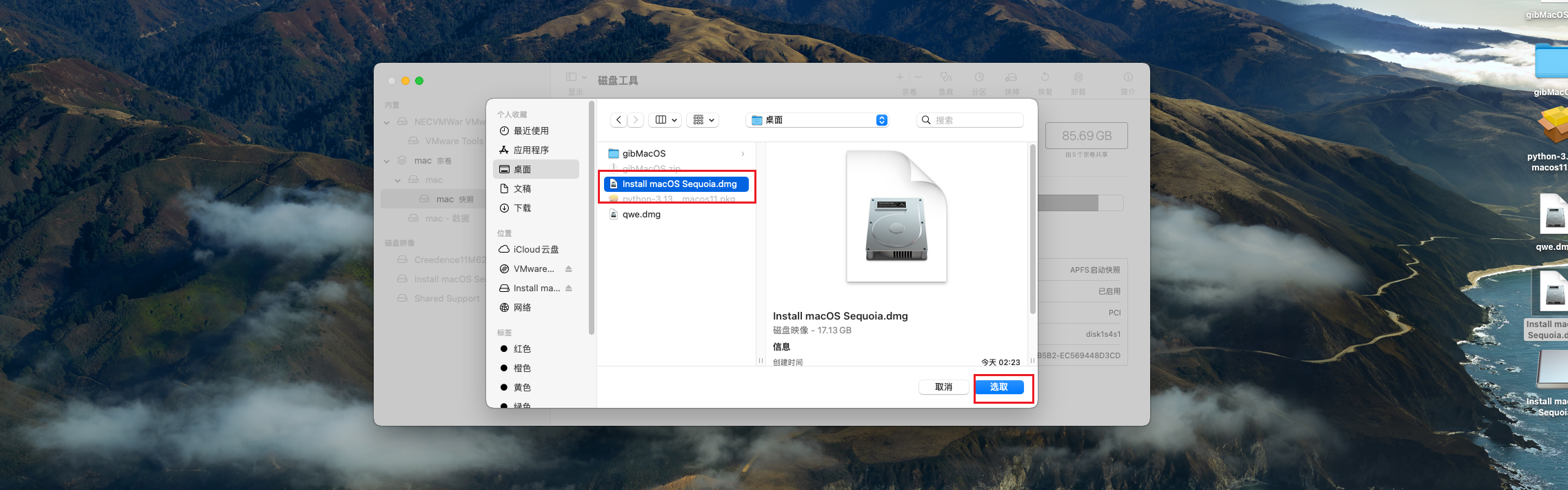Image resolution: width=1568 pixels, height=490 pixels.
Task: Open the VMware... volume in the sidebar
Action: pyautogui.click(x=527, y=268)
